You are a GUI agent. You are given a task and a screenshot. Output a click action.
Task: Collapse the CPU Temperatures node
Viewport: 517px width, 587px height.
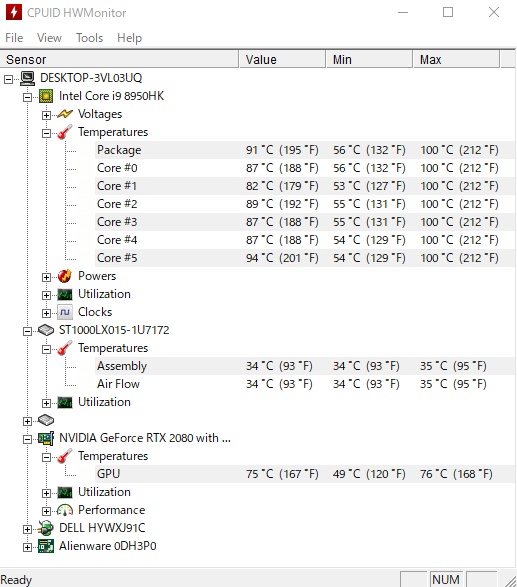[46, 133]
